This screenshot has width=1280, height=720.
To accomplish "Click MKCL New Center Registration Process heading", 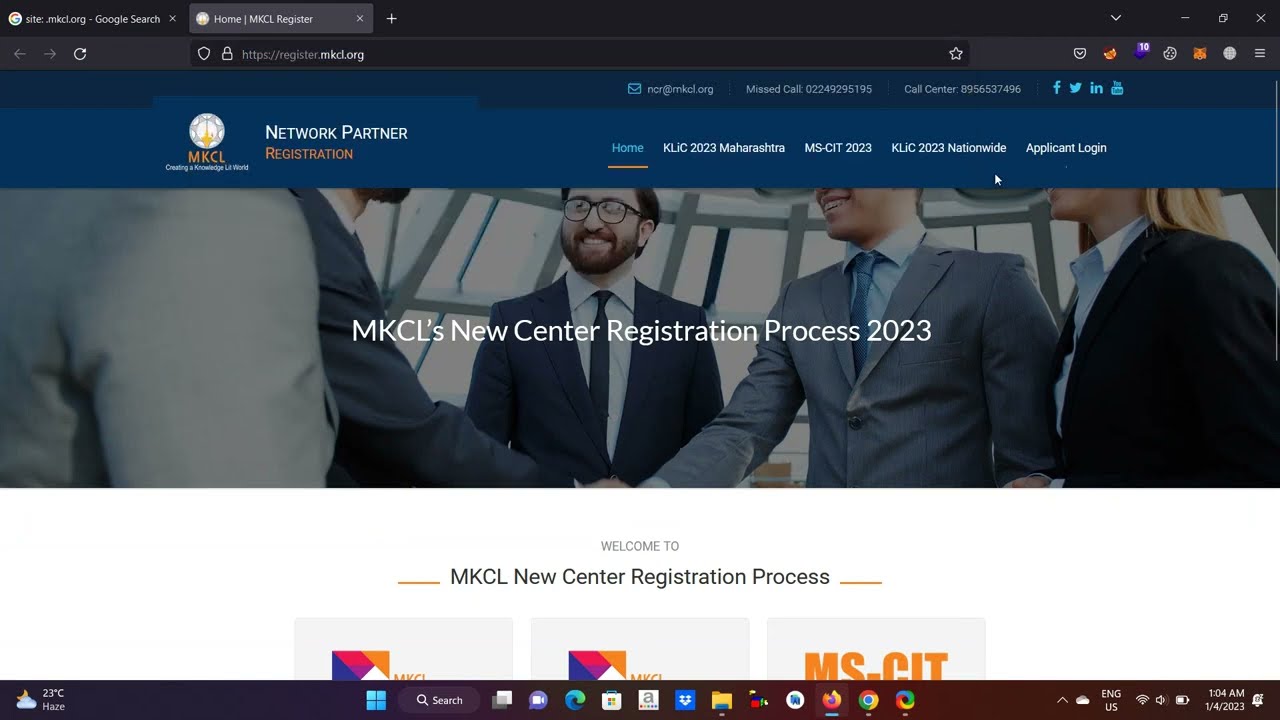I will coord(640,577).
